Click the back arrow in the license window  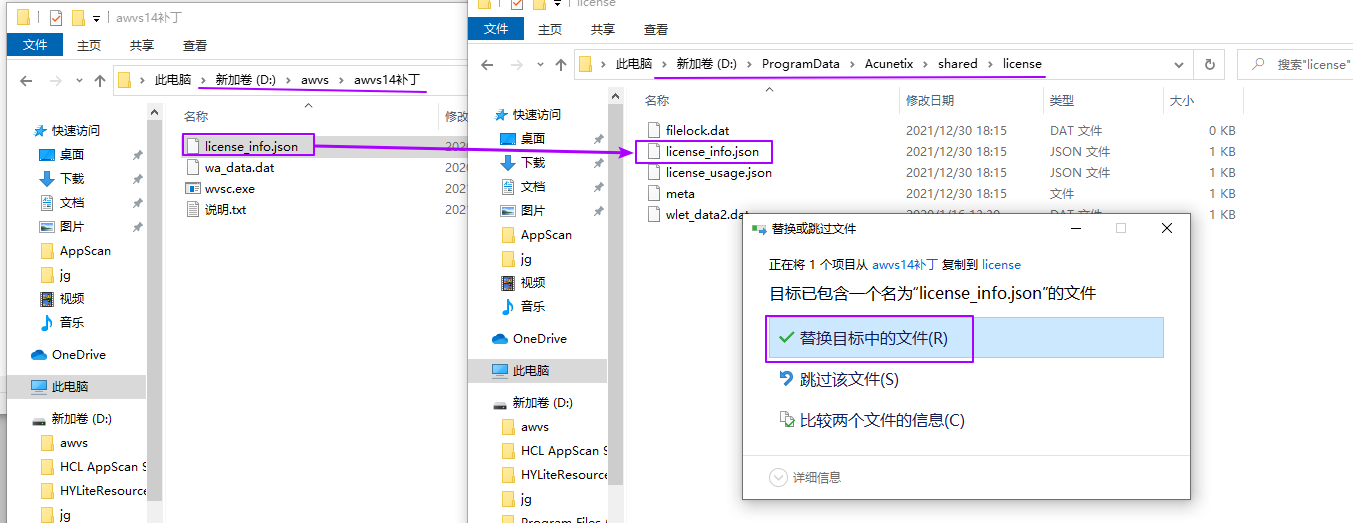(x=487, y=64)
